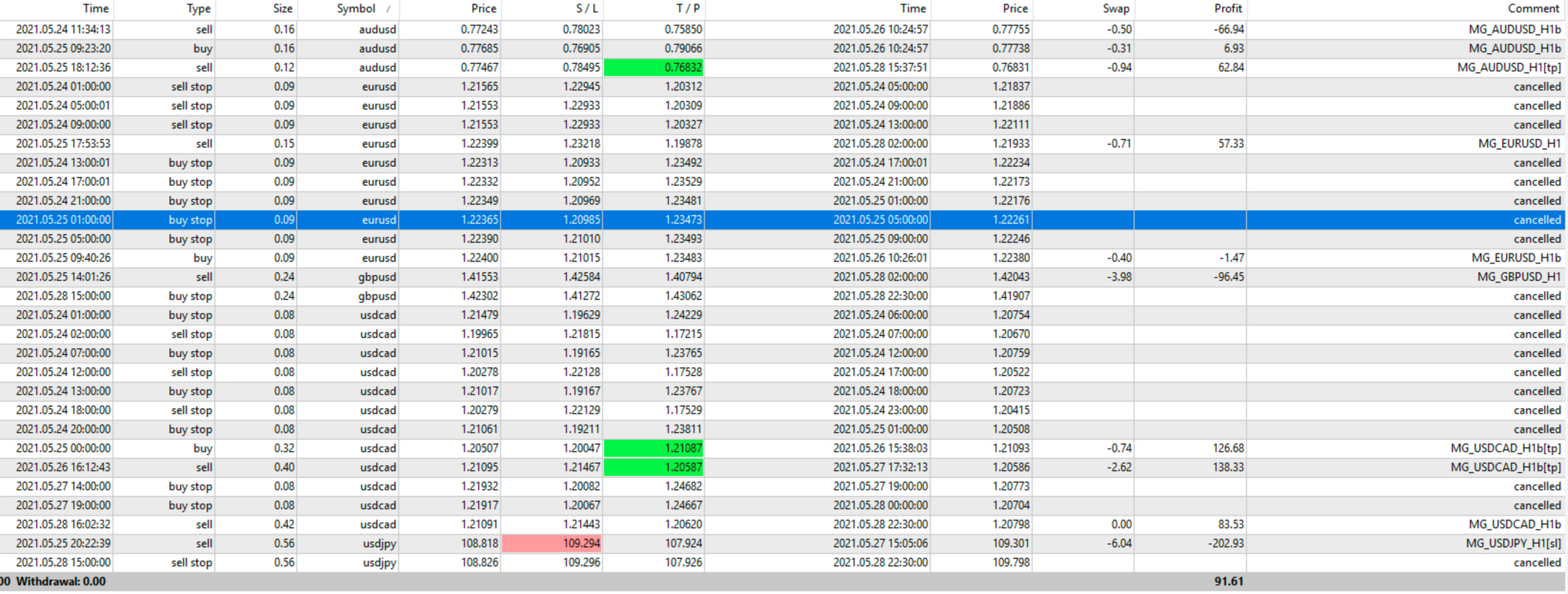
Task: Click the swap value -0.71
Action: 1119,144
